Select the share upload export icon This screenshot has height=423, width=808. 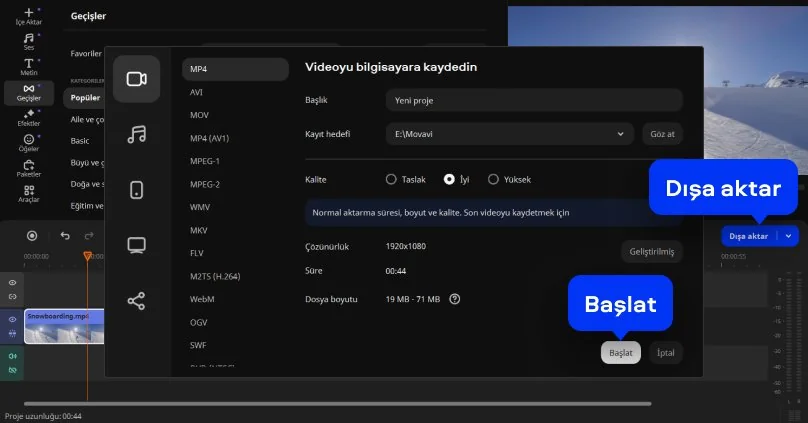click(x=137, y=301)
